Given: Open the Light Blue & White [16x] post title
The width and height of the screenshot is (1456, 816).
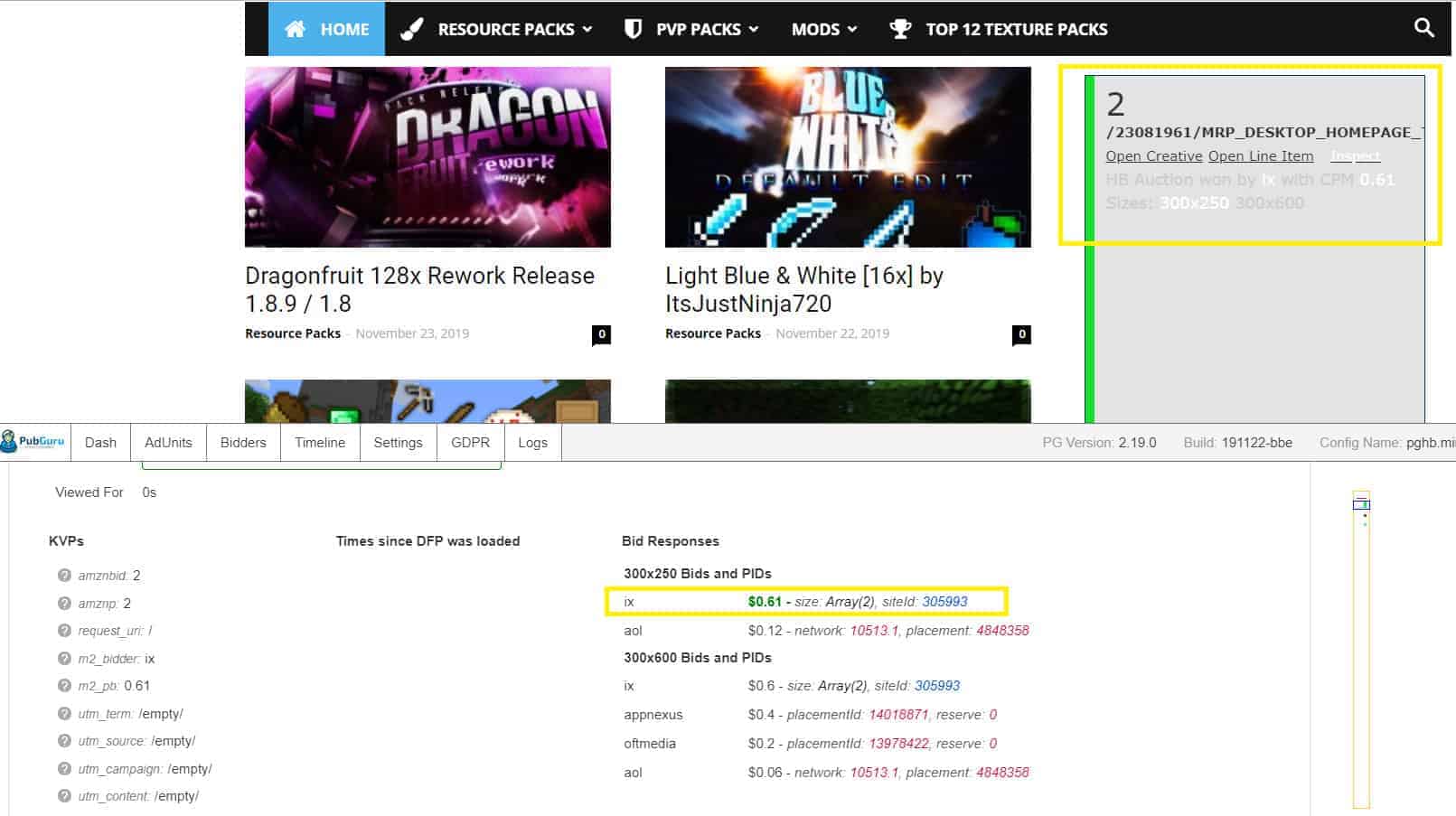Looking at the screenshot, I should 804,289.
